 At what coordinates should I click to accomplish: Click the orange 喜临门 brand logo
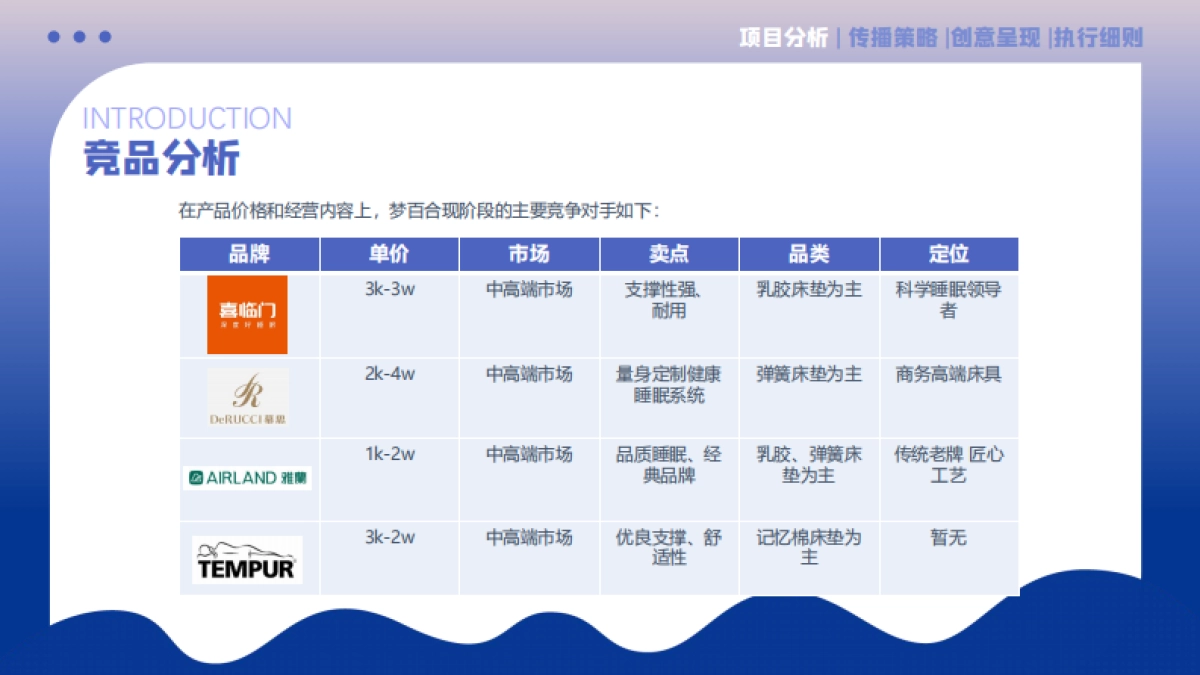tap(247, 314)
